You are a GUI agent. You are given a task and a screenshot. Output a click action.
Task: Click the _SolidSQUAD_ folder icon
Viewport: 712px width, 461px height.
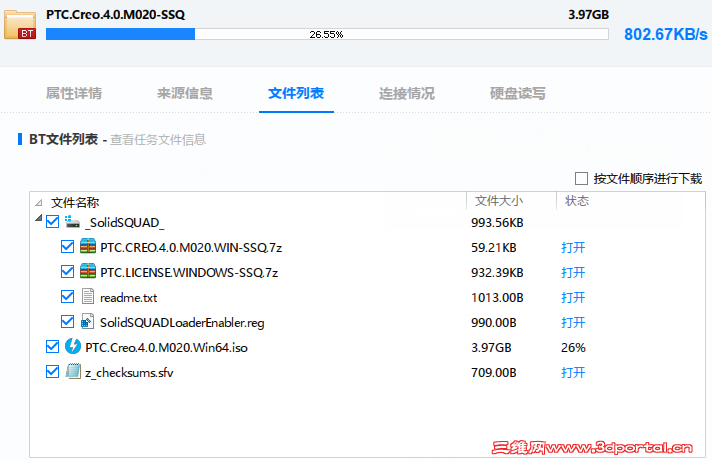pyautogui.click(x=72, y=222)
